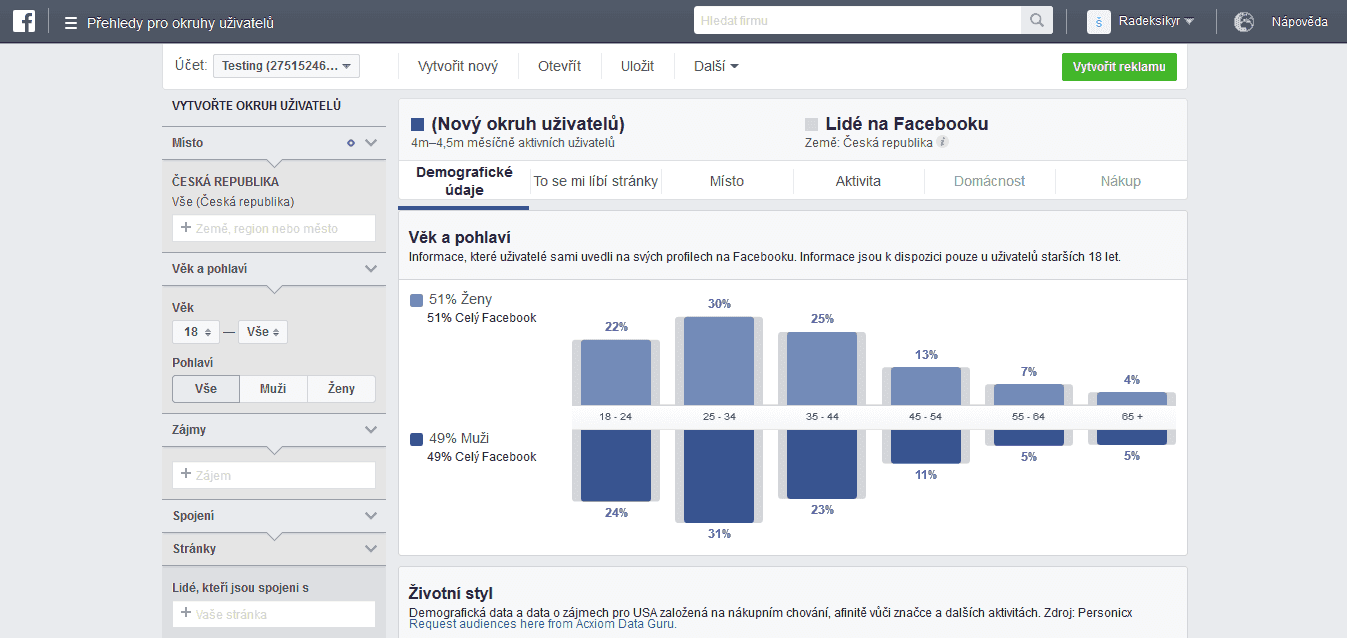The height and width of the screenshot is (638, 1347).
Task: Click the Vytvořit reklamu button
Action: [1119, 67]
